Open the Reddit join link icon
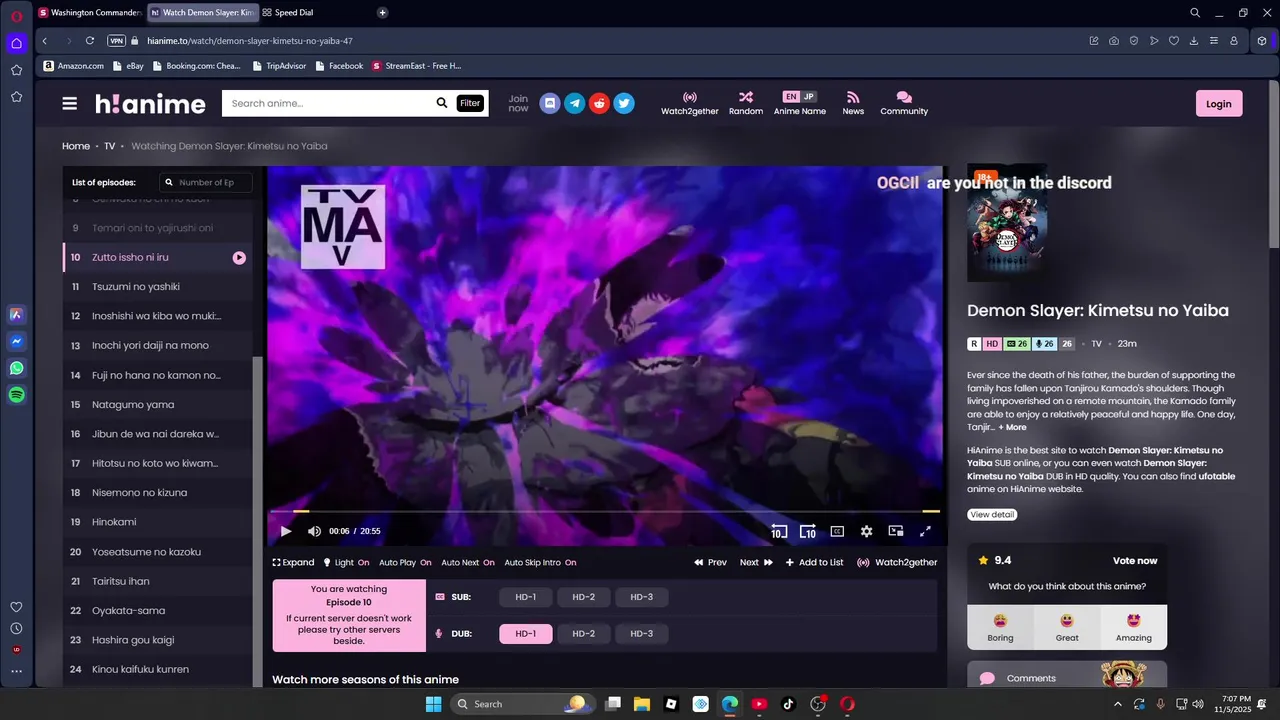This screenshot has height=720, width=1280. tap(599, 103)
